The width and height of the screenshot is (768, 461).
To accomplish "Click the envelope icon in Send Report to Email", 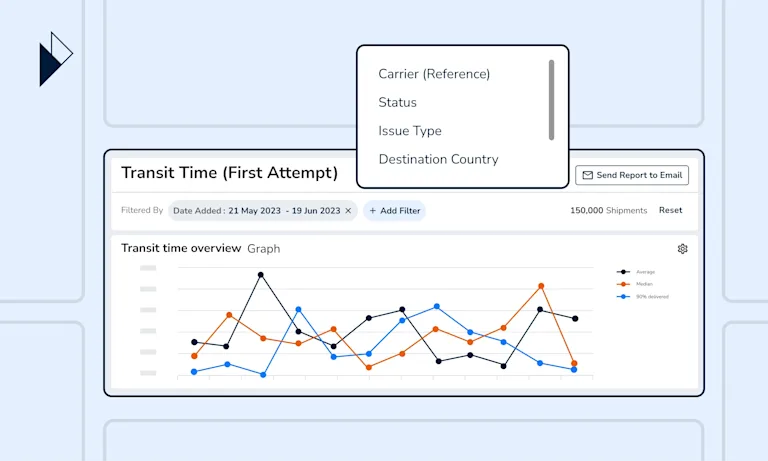I will click(588, 175).
